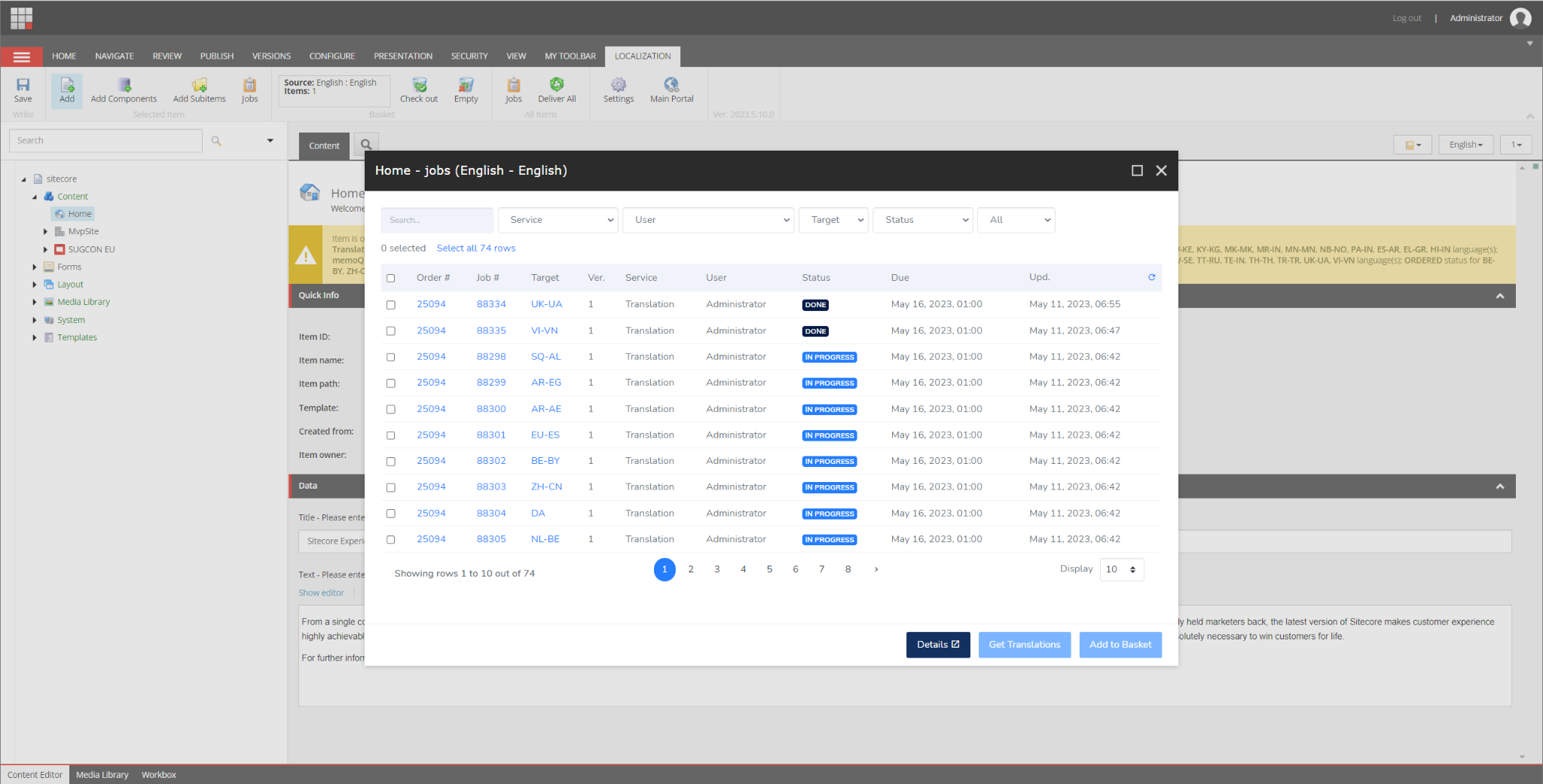
Task: Open the Workbox bottom tab
Action: 159,775
